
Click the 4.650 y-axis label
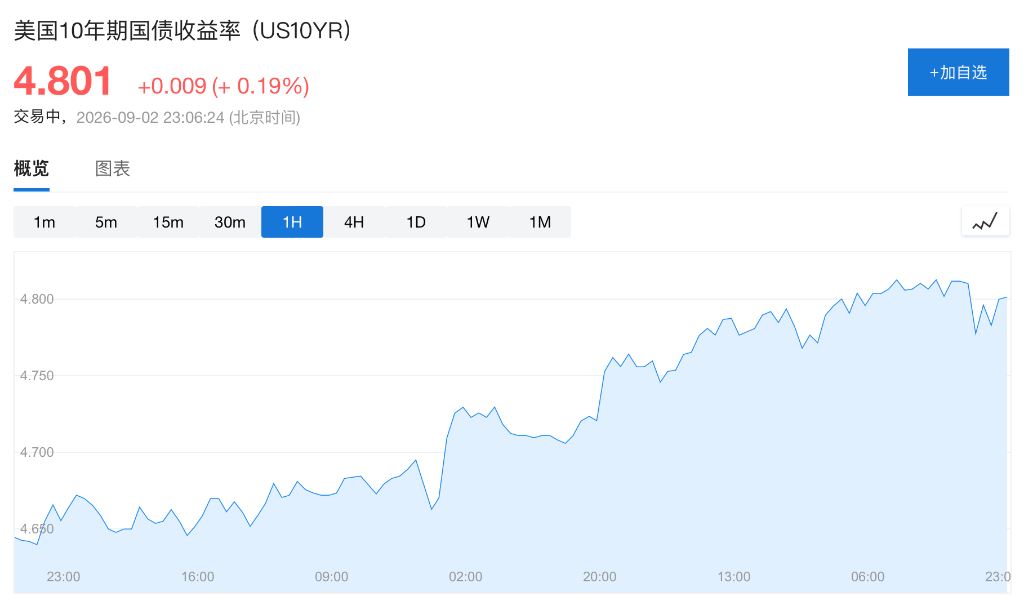point(37,528)
